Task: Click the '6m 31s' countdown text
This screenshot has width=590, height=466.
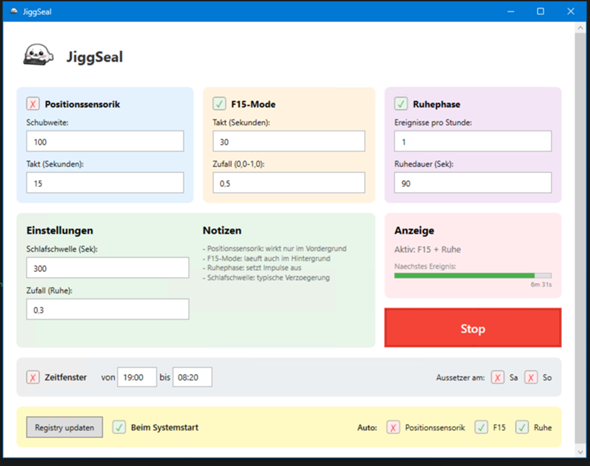Action: click(541, 285)
